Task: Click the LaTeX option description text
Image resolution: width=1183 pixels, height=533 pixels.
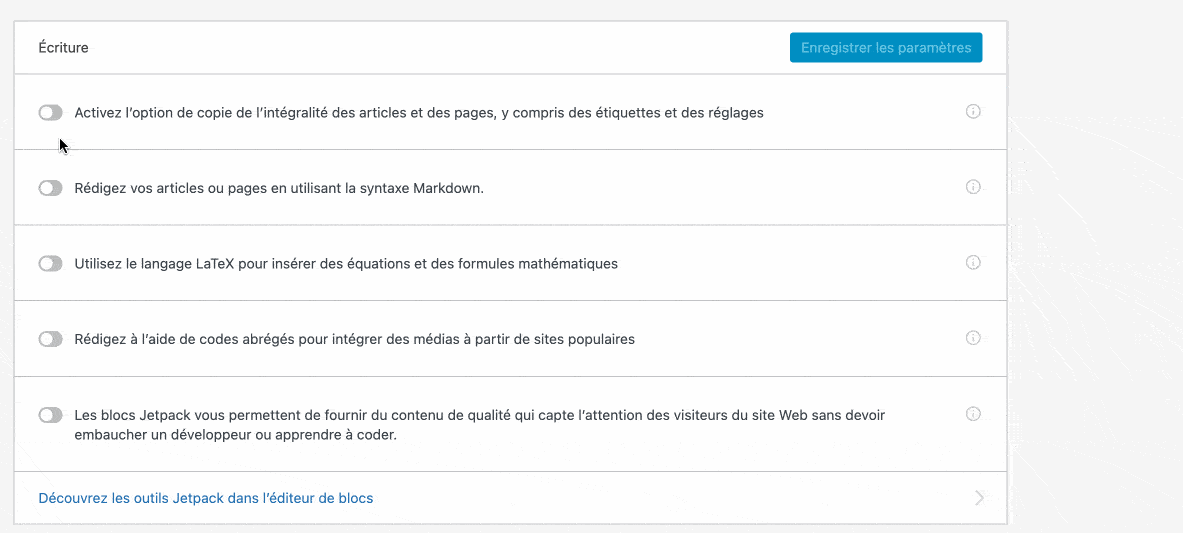Action: 346,264
